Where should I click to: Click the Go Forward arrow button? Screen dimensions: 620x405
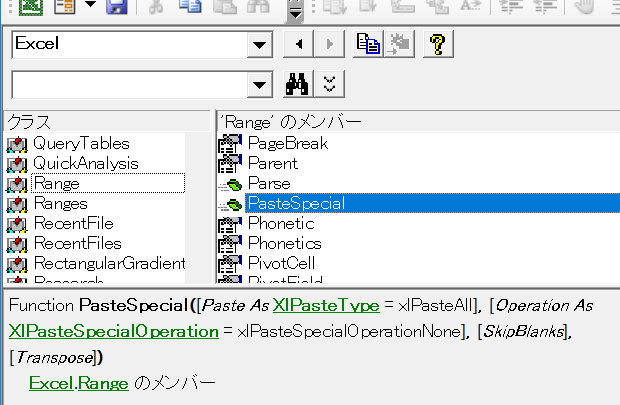pos(329,44)
